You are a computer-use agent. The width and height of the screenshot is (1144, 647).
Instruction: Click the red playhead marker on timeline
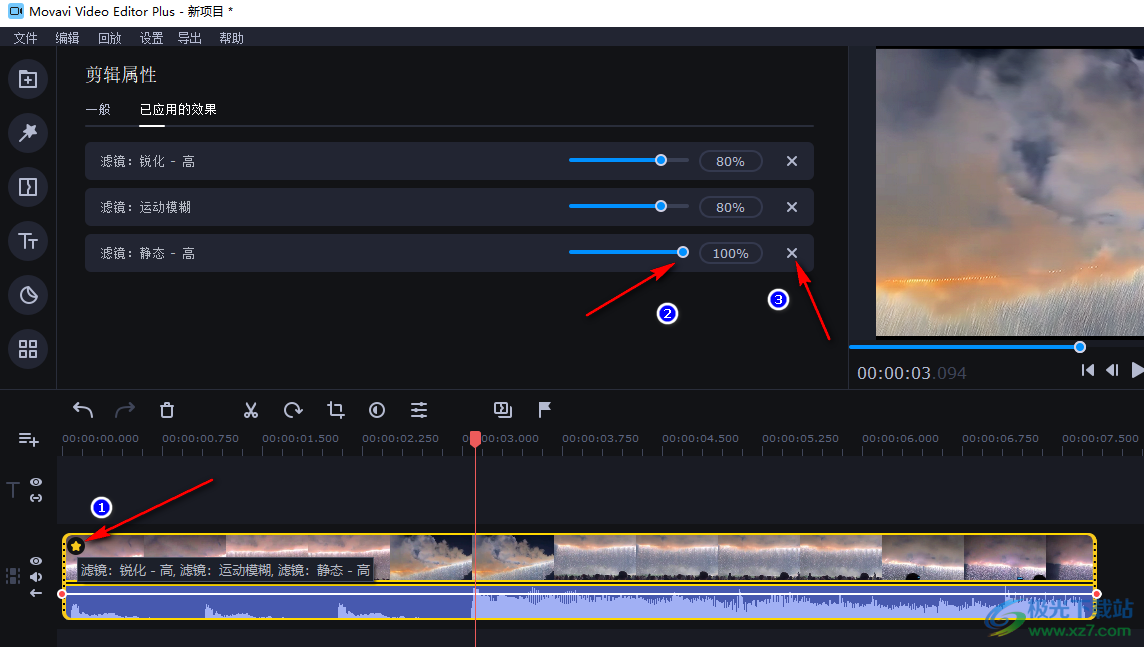476,438
